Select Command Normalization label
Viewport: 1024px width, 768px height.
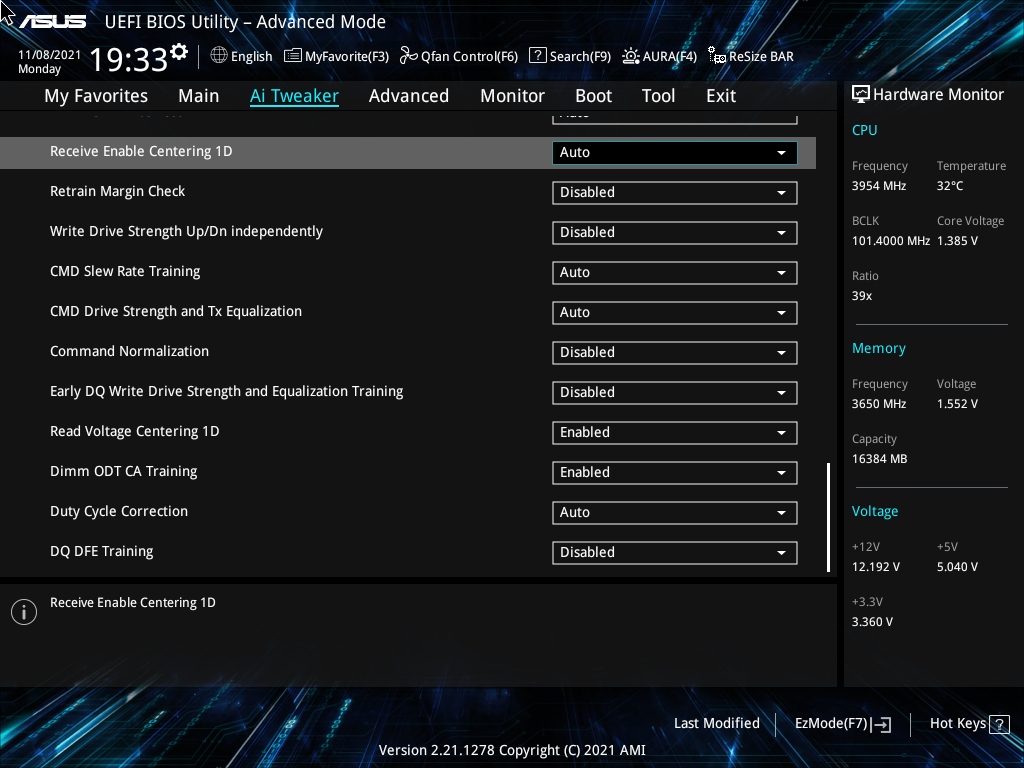point(129,351)
